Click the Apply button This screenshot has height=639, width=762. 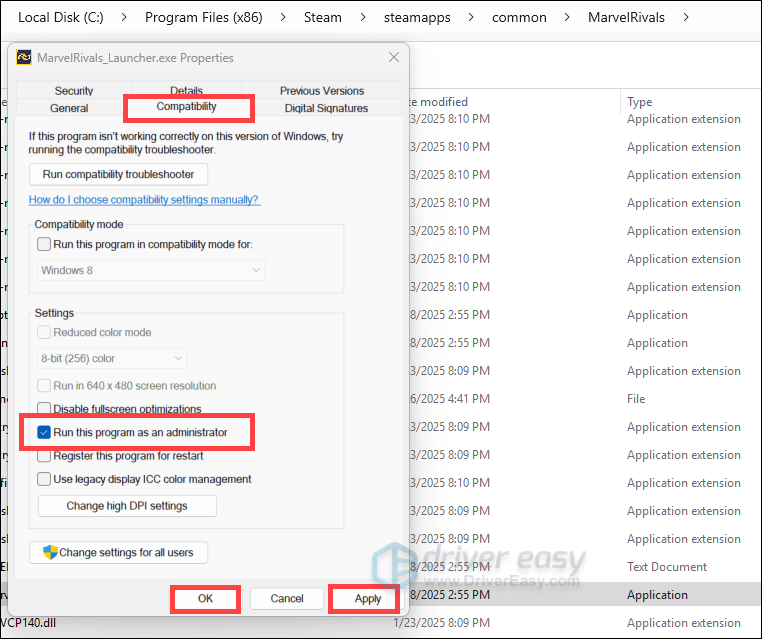click(x=367, y=599)
